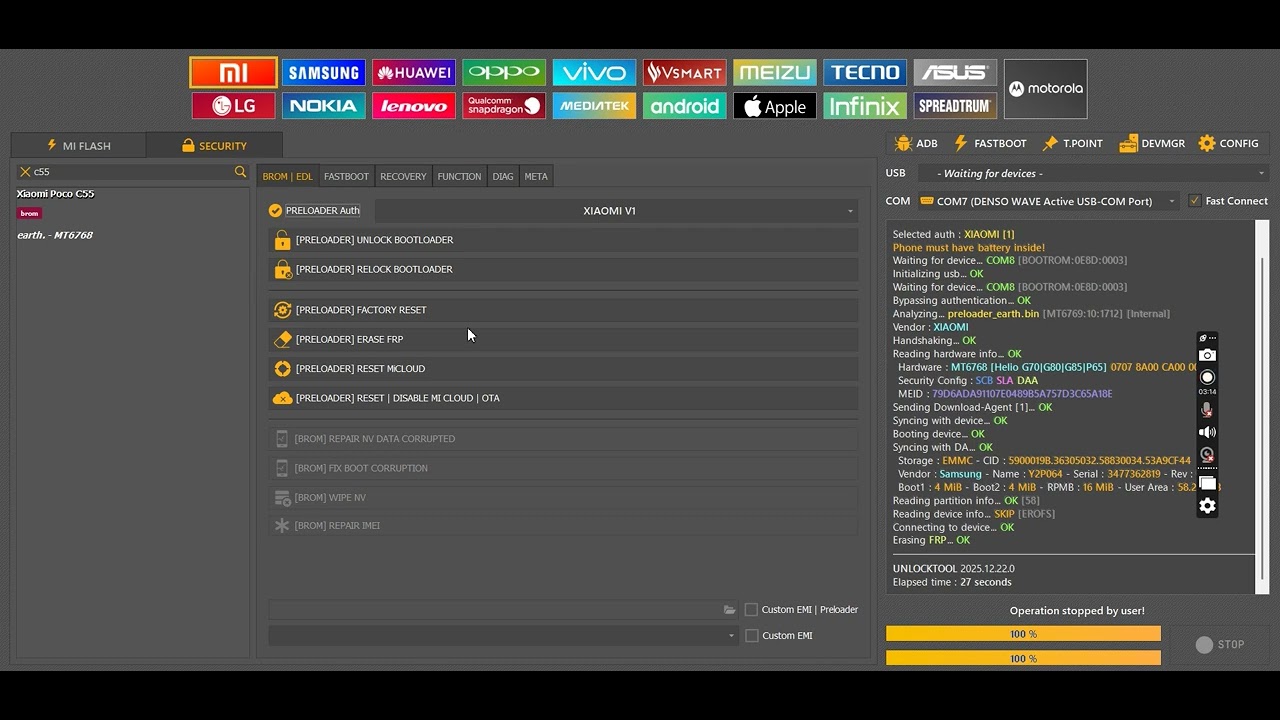
Task: Open the Lenovo brand section
Action: point(414,106)
